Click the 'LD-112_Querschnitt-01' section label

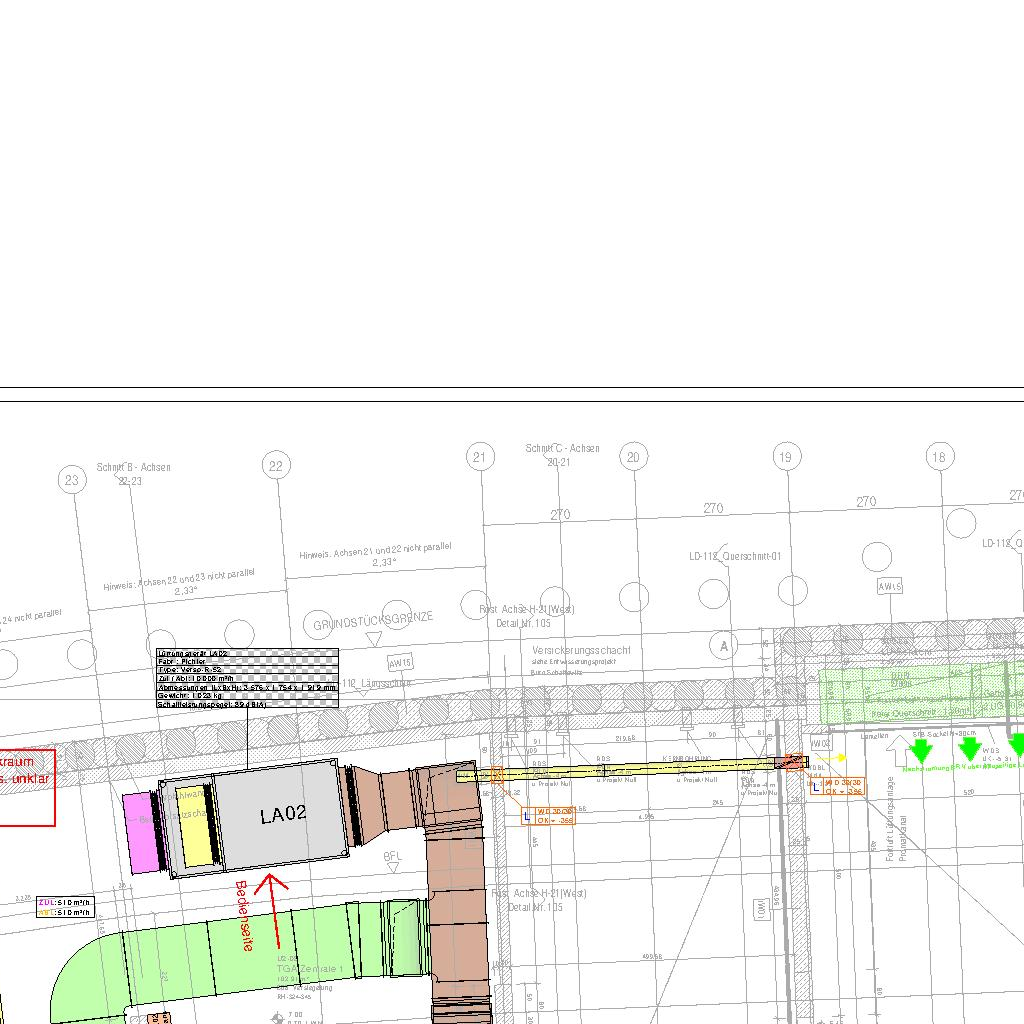735,556
